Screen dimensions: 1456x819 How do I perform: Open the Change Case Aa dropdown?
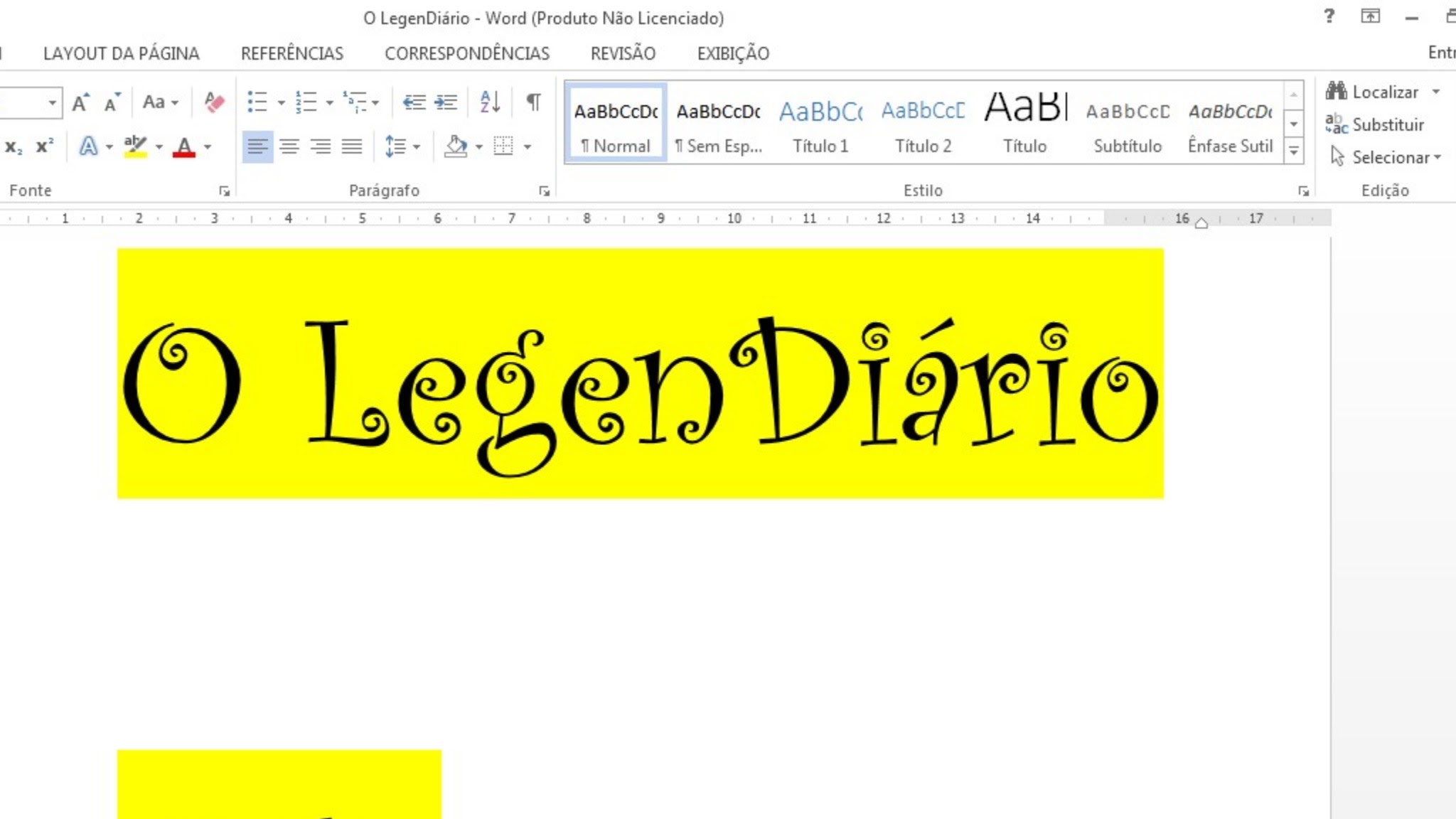tap(160, 102)
